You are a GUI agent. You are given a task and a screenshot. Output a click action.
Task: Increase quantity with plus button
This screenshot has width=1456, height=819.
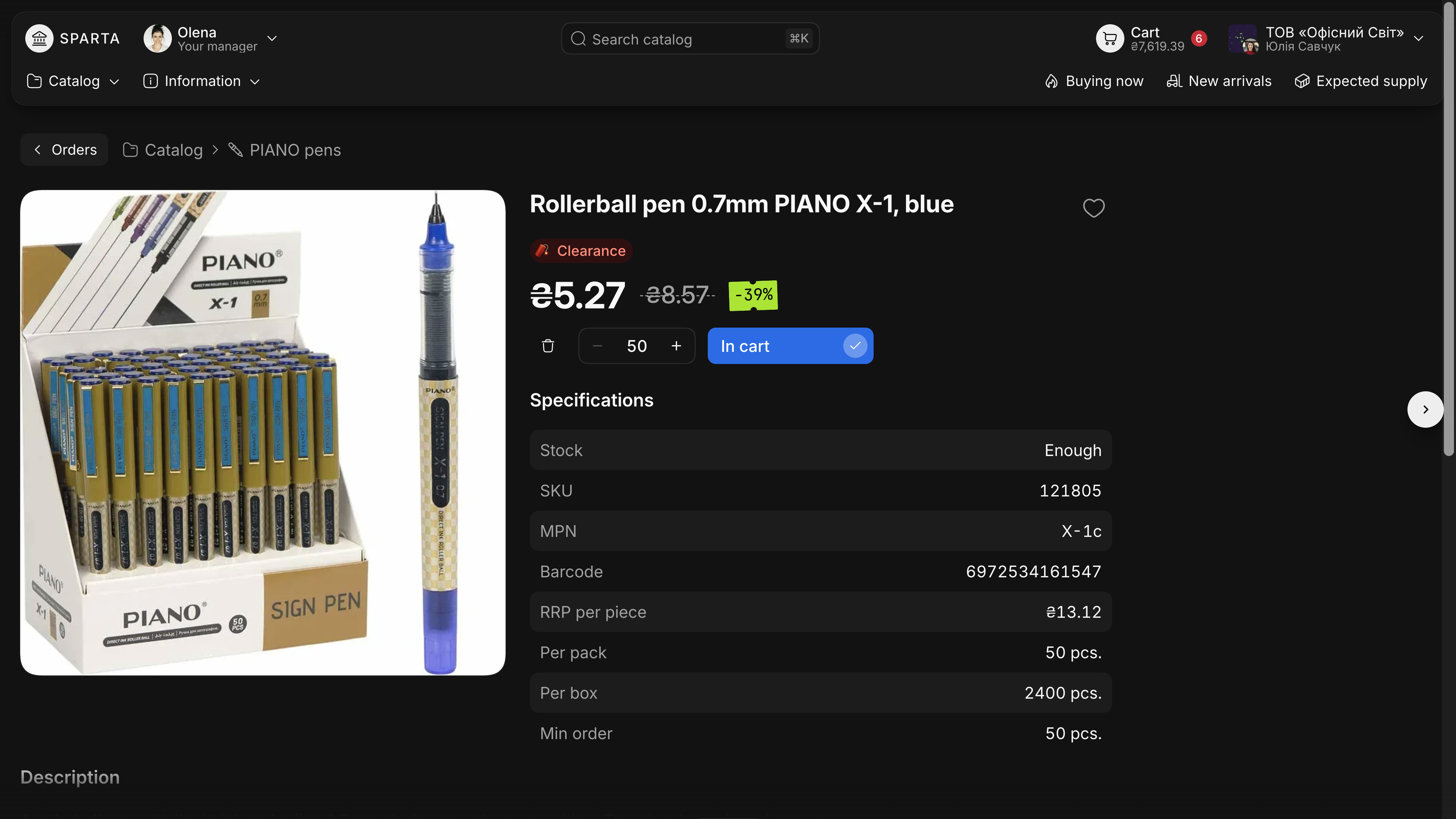pyautogui.click(x=676, y=346)
